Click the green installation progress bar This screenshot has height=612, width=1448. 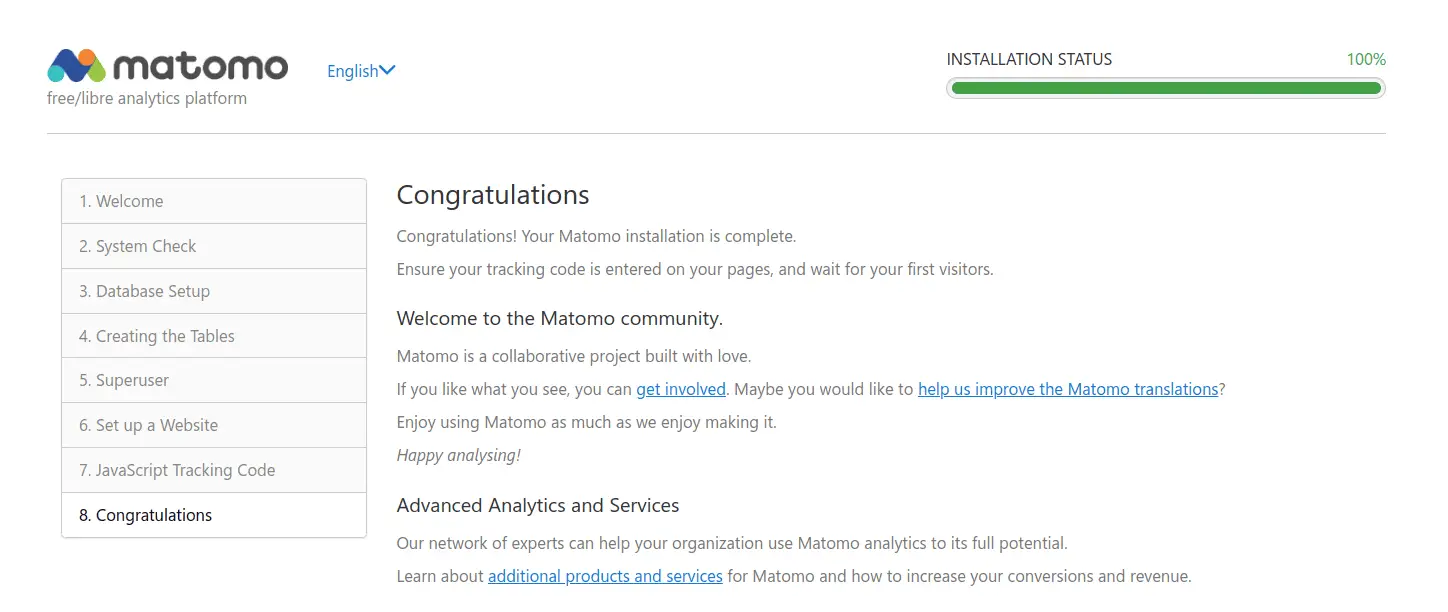tap(1166, 88)
